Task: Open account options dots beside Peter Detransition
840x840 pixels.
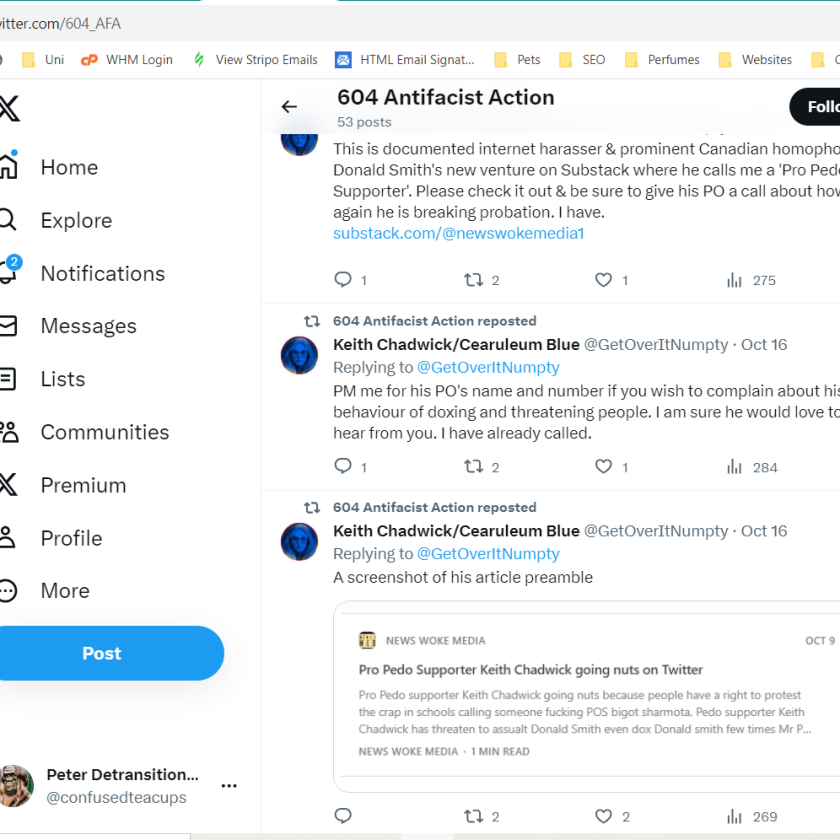Action: 229,785
